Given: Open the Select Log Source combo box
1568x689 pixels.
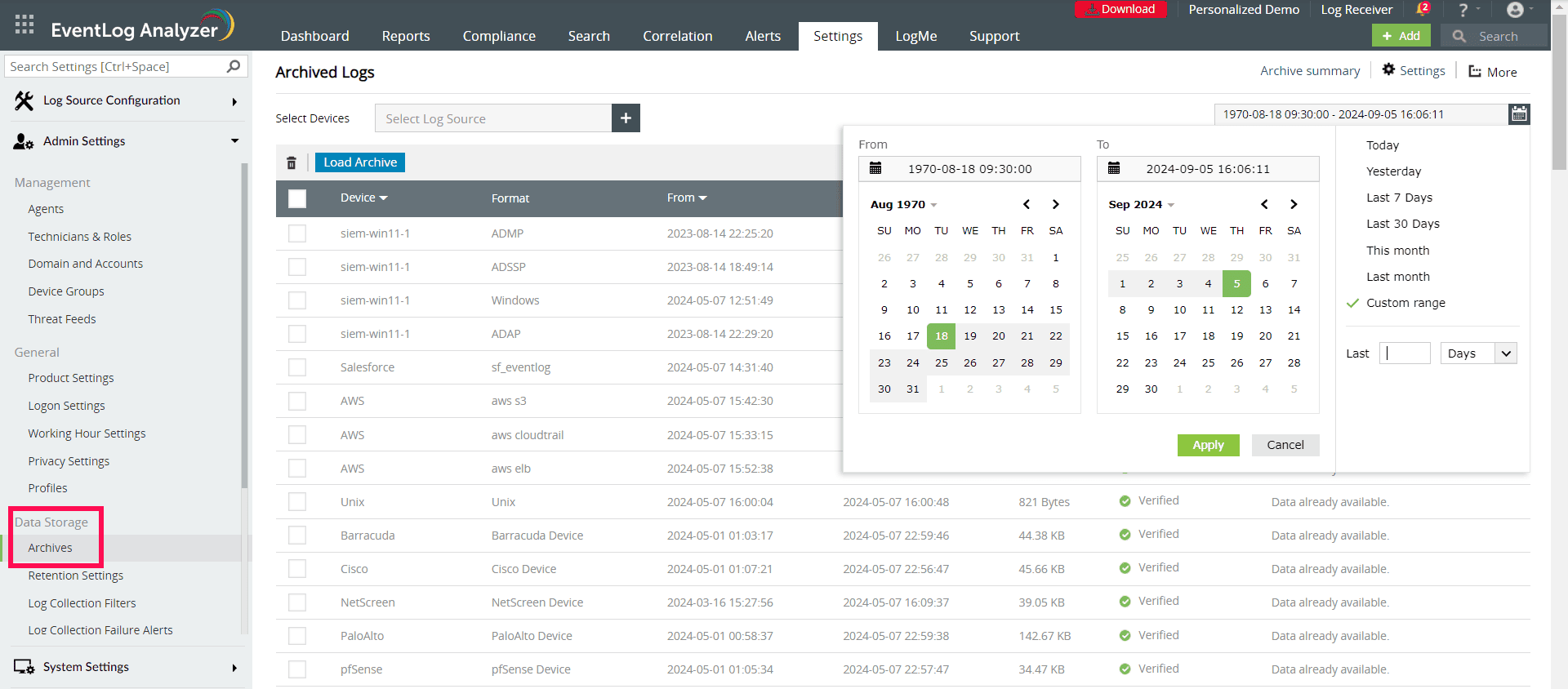Looking at the screenshot, I should (x=493, y=118).
